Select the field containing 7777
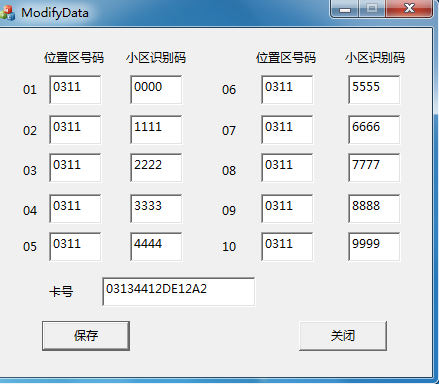This screenshot has width=439, height=384. point(374,168)
